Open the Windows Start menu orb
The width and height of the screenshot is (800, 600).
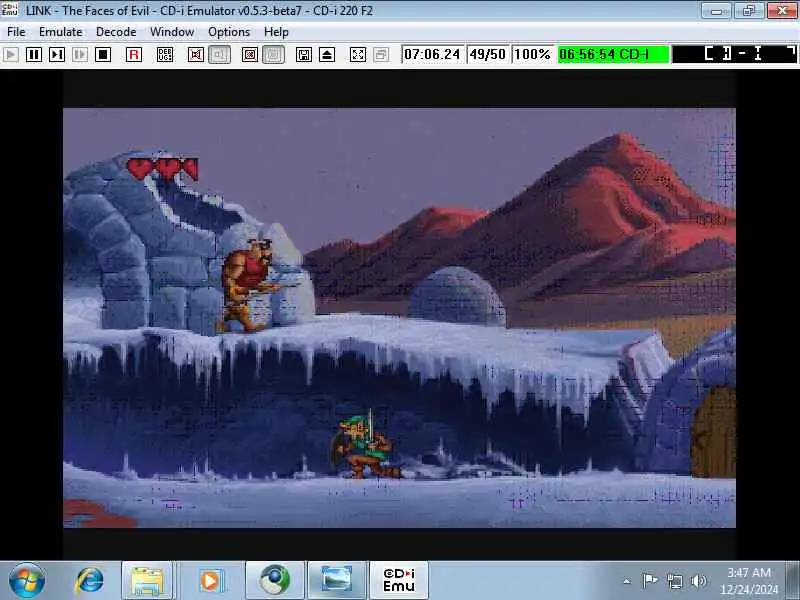27,581
